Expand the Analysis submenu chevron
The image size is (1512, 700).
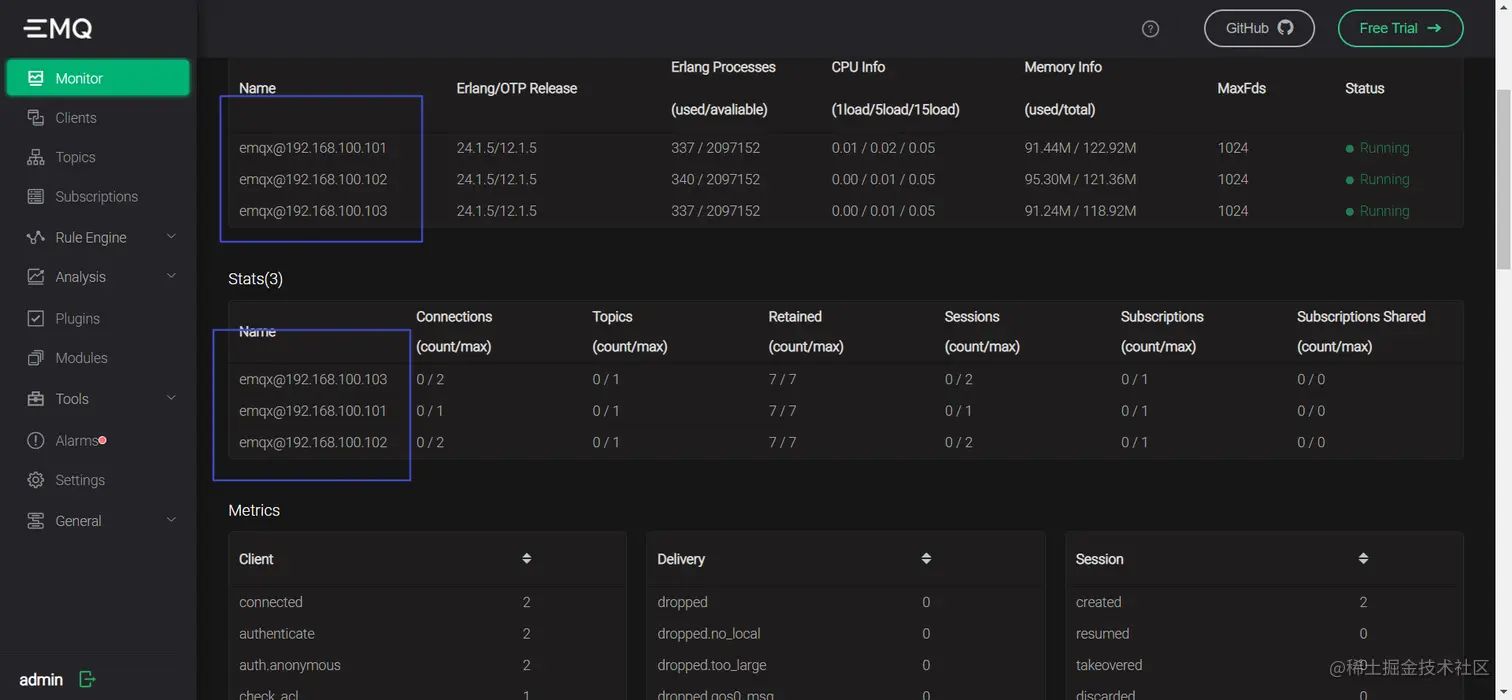click(x=171, y=276)
